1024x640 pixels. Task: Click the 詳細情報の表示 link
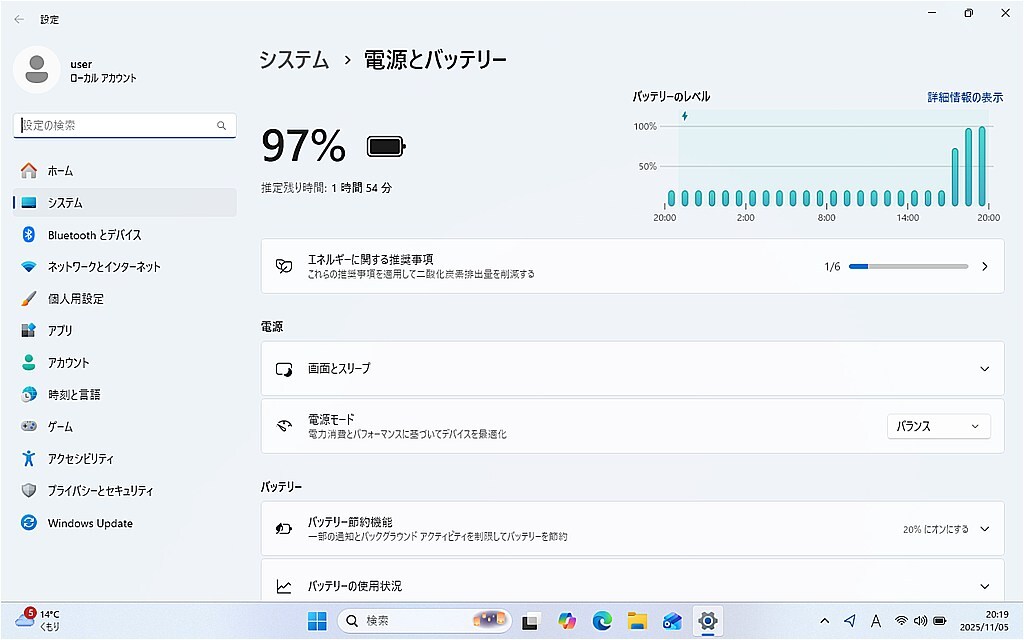(x=964, y=97)
